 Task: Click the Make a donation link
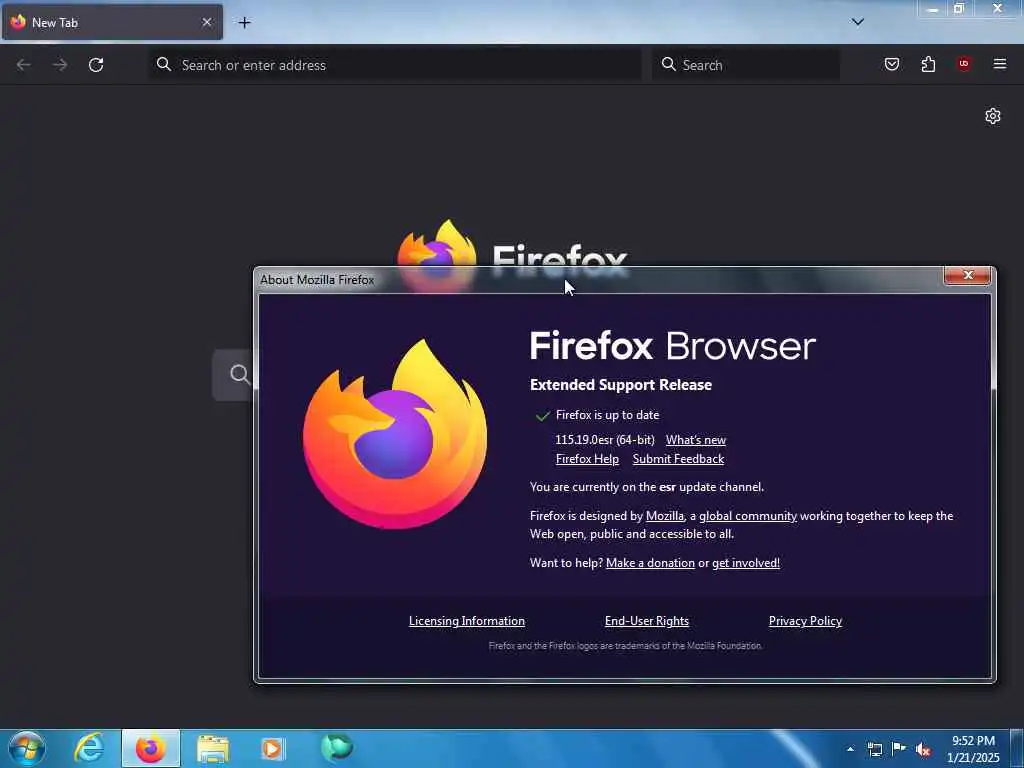[650, 563]
